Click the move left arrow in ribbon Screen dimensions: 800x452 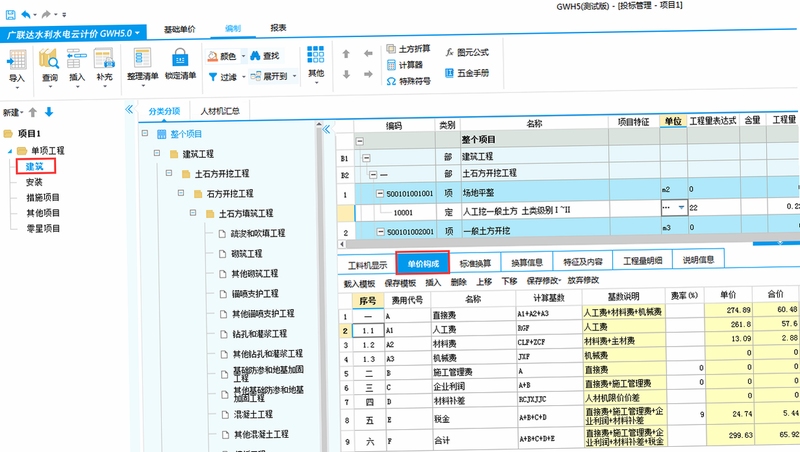(368, 53)
